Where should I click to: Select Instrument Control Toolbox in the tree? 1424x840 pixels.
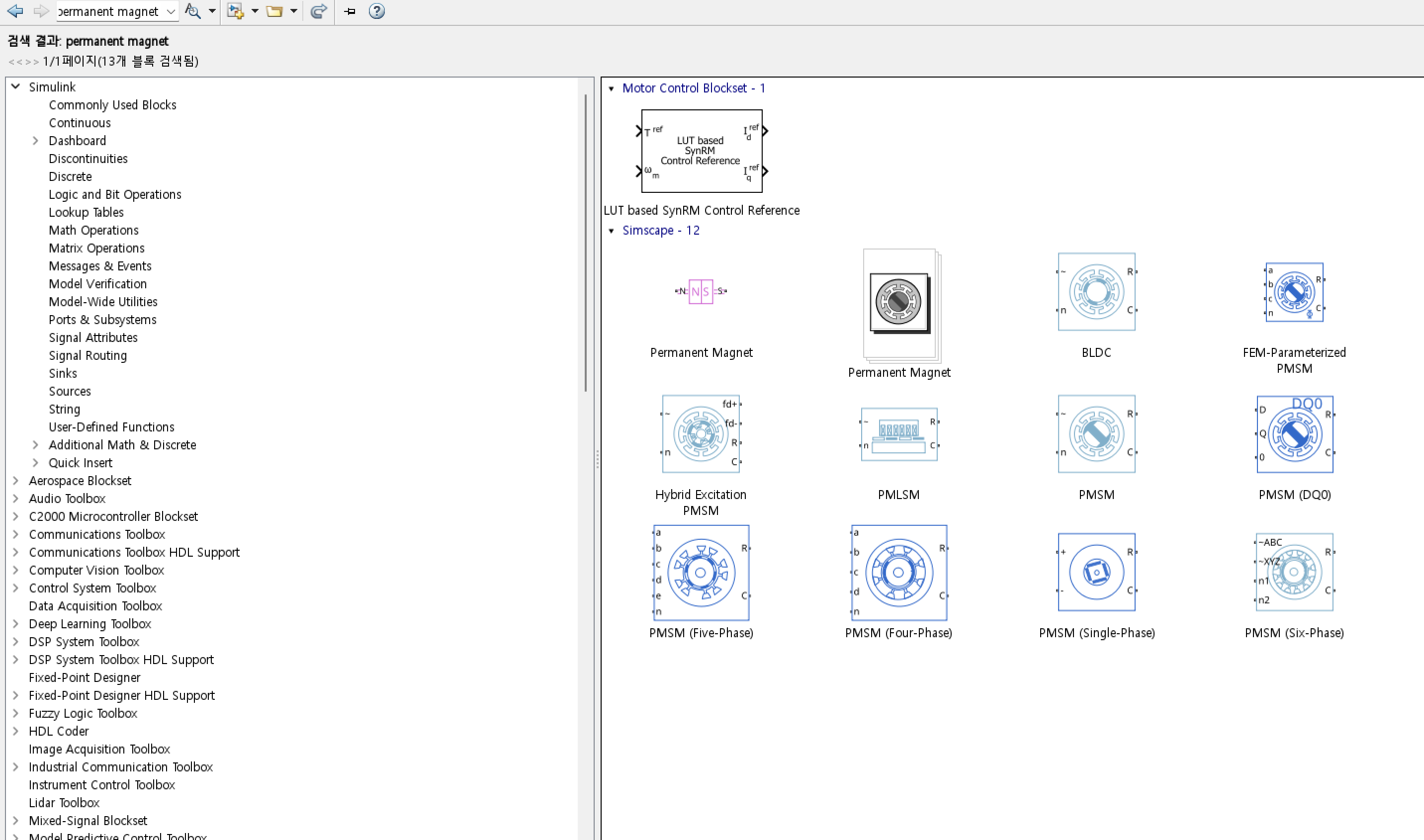[102, 785]
